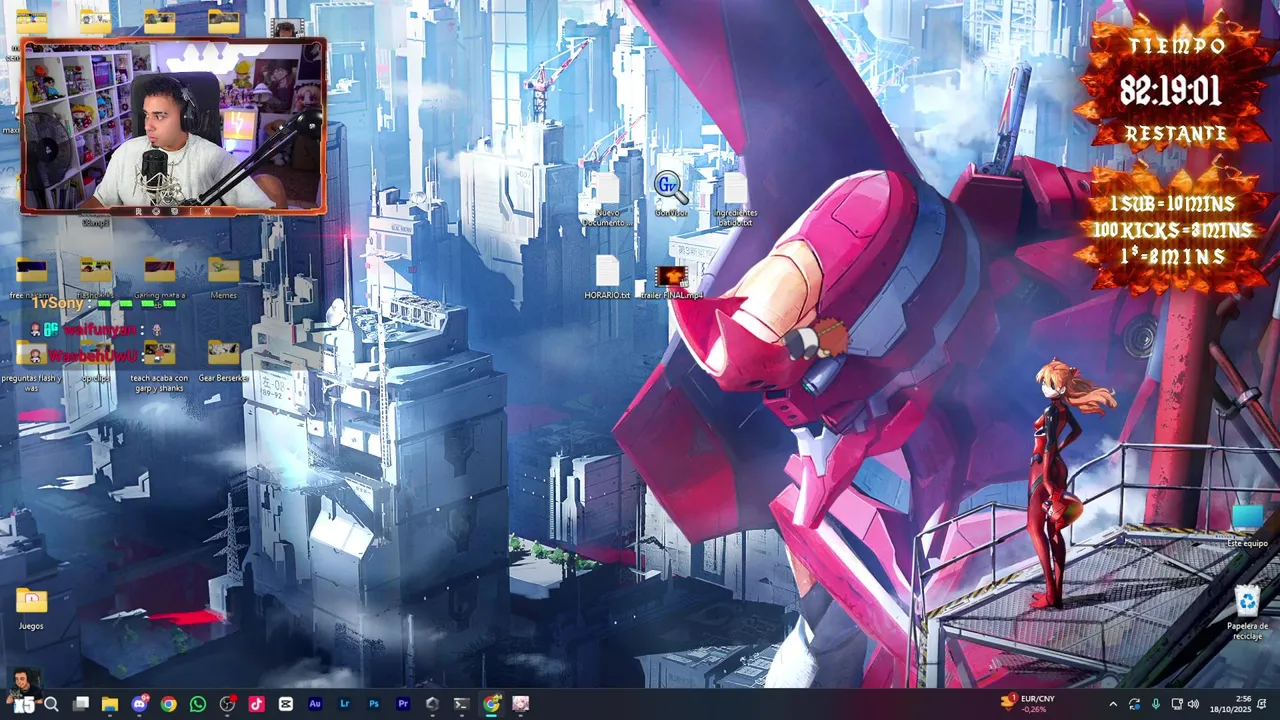Open the anime avatar app on taskbar
This screenshot has height=720, width=1280.
pos(520,704)
